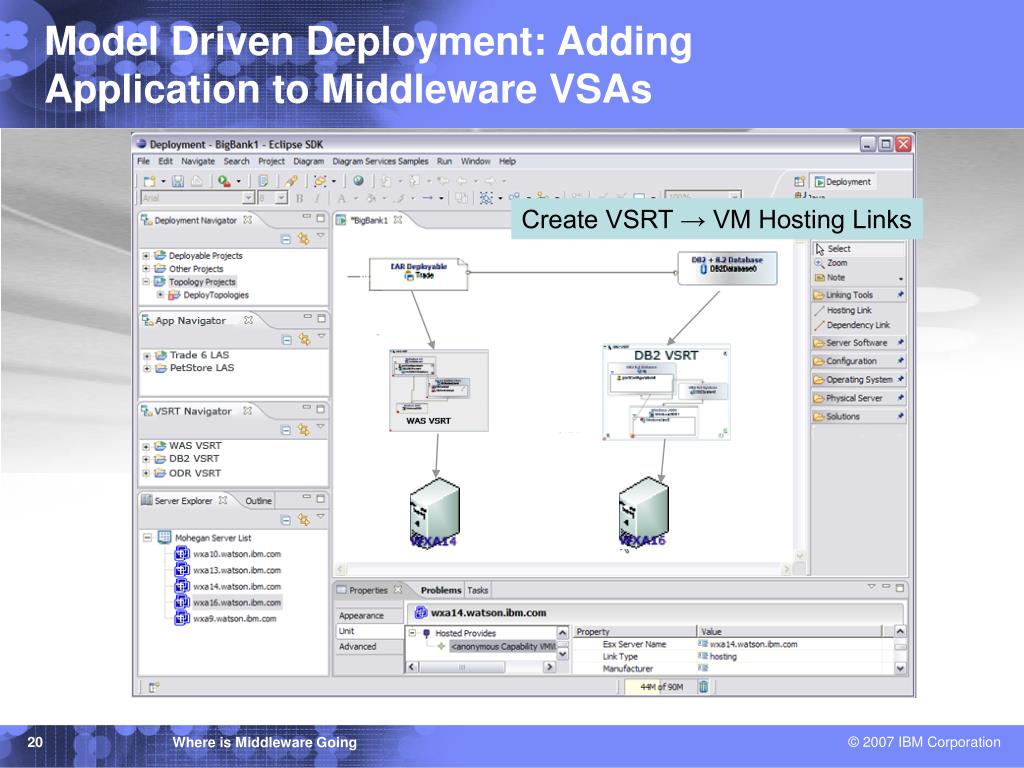
Task: Expand the Trade 6 LAS node
Action: click(147, 356)
